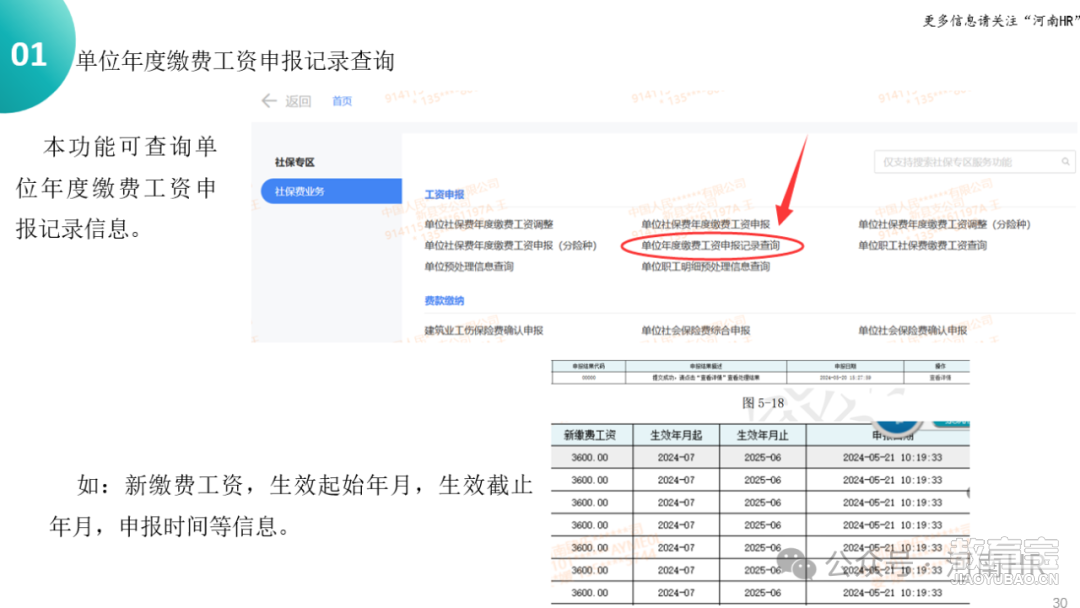Click the 生效年月起 column header
Screen dimensions: 1080x608
(x=676, y=435)
